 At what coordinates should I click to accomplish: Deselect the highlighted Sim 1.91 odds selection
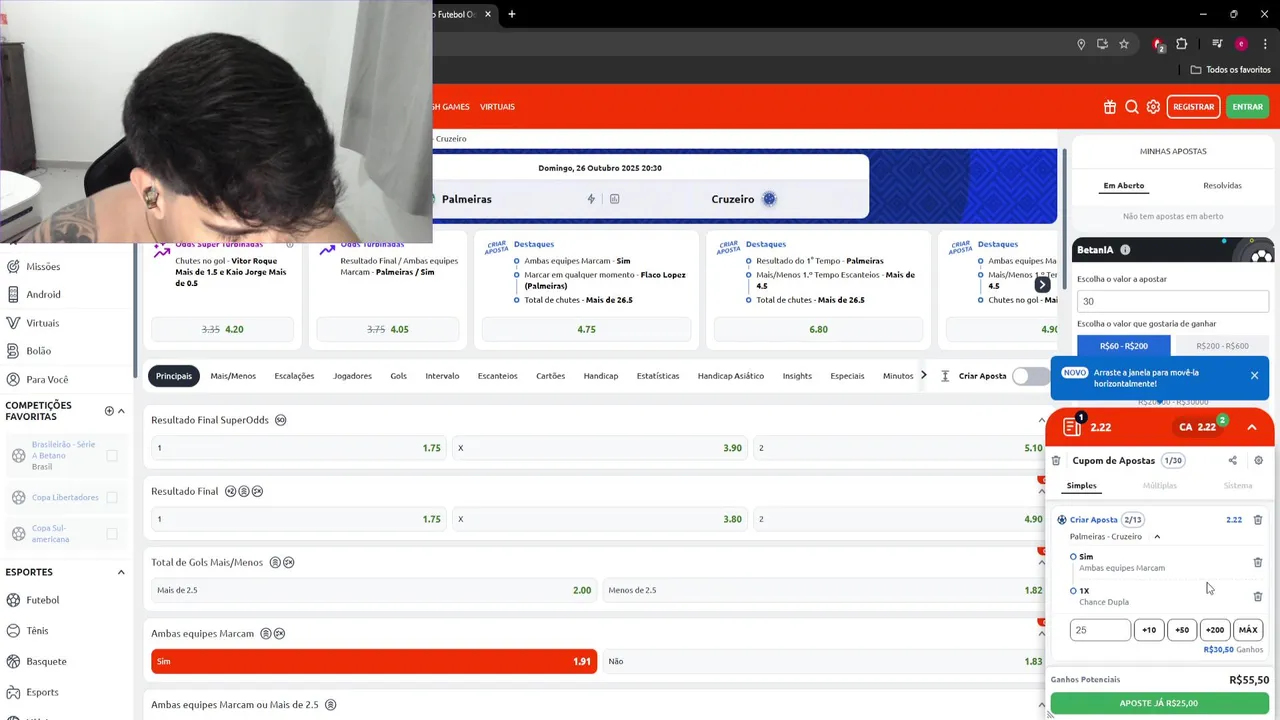coord(374,661)
